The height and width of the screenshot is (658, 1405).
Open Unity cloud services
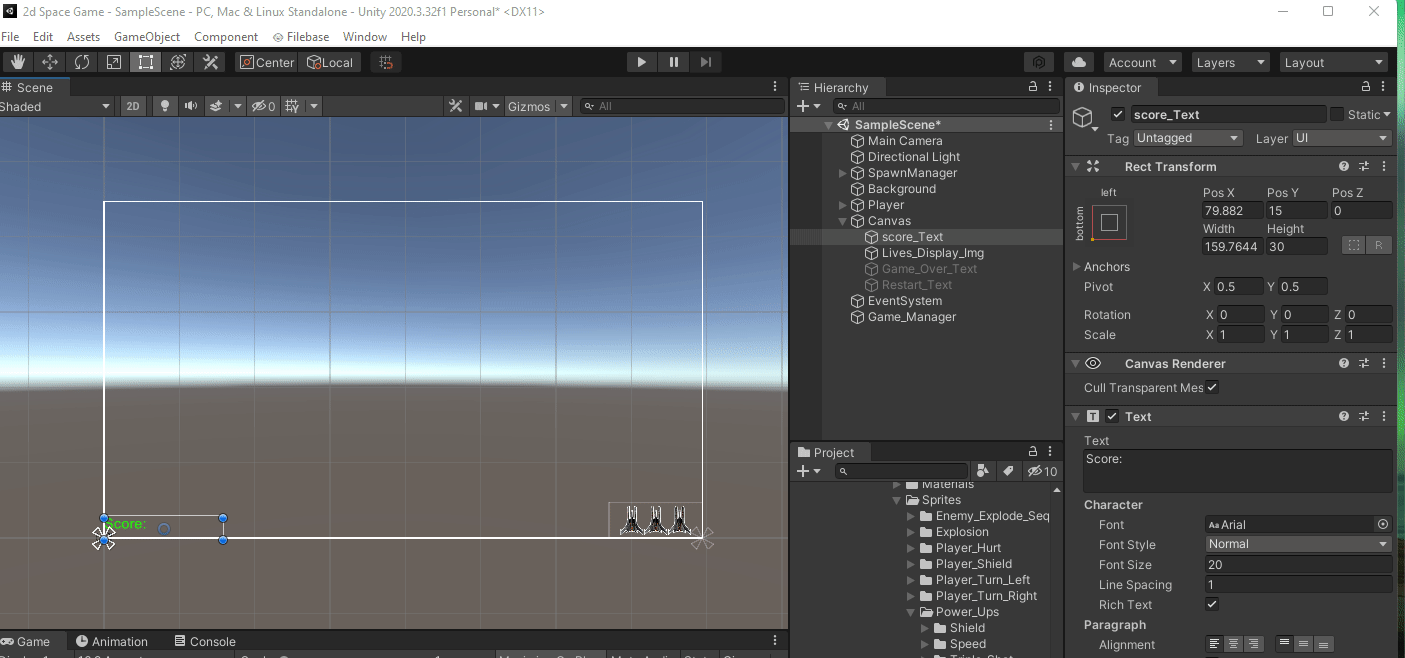[1078, 61]
